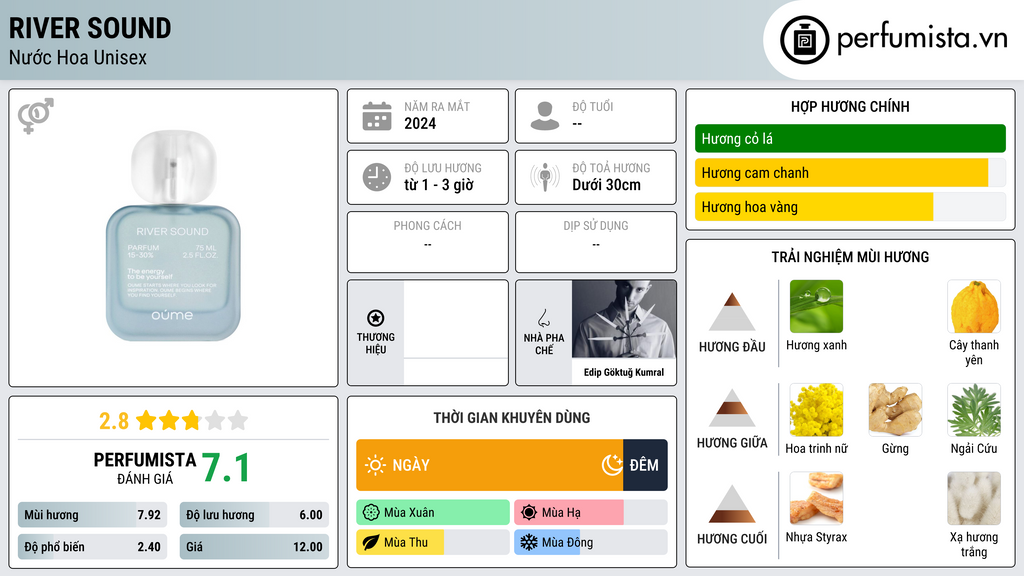The width and height of the screenshot is (1024, 576).
Task: Click the Mùi hương 7.92 score bar
Action: pyautogui.click(x=92, y=515)
